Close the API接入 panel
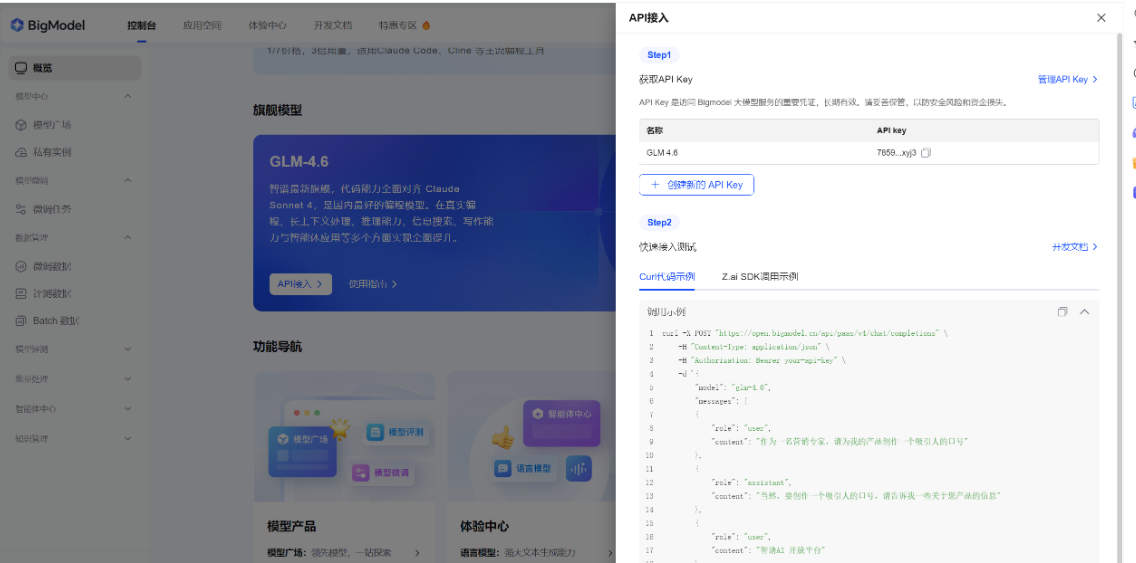Viewport: 1136px width, 563px height. click(x=1101, y=18)
